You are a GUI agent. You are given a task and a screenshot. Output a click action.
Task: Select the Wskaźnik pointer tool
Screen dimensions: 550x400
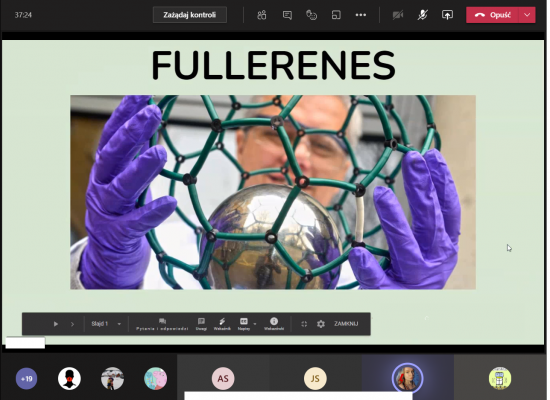(x=222, y=324)
